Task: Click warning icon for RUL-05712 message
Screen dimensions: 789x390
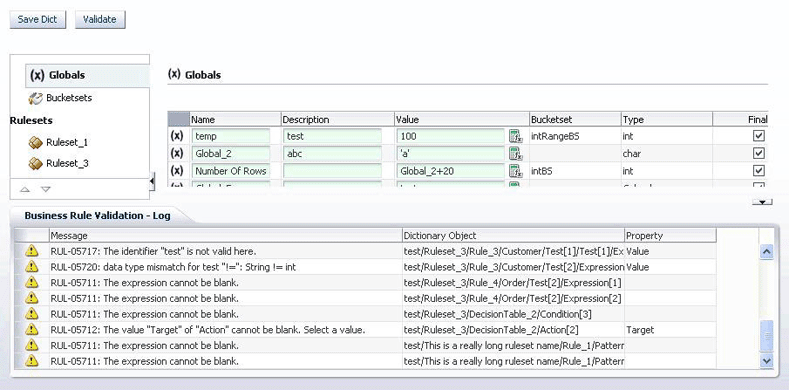Action: [x=32, y=330]
